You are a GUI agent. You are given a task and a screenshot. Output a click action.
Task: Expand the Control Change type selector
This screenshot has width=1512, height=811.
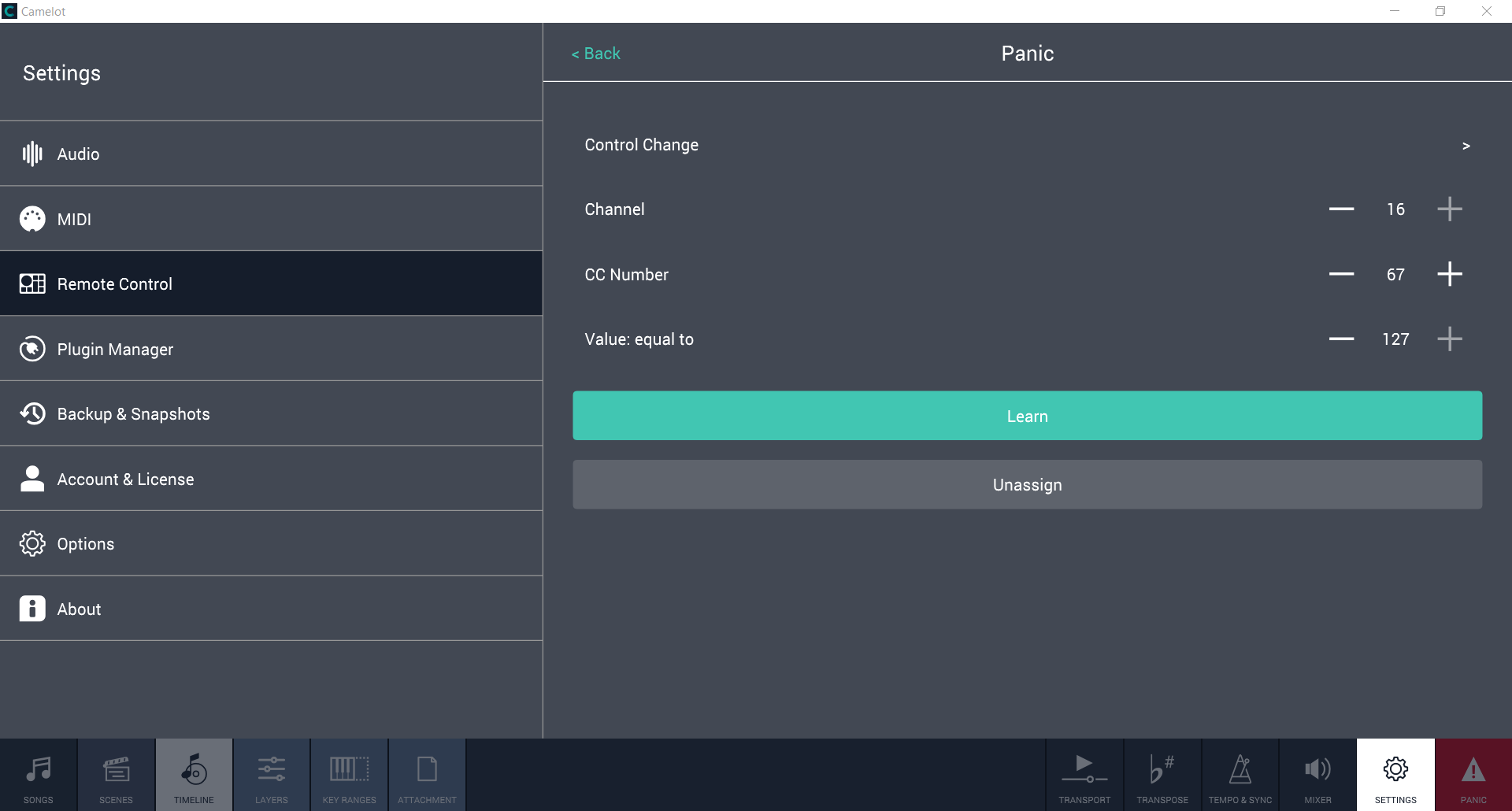[1465, 146]
